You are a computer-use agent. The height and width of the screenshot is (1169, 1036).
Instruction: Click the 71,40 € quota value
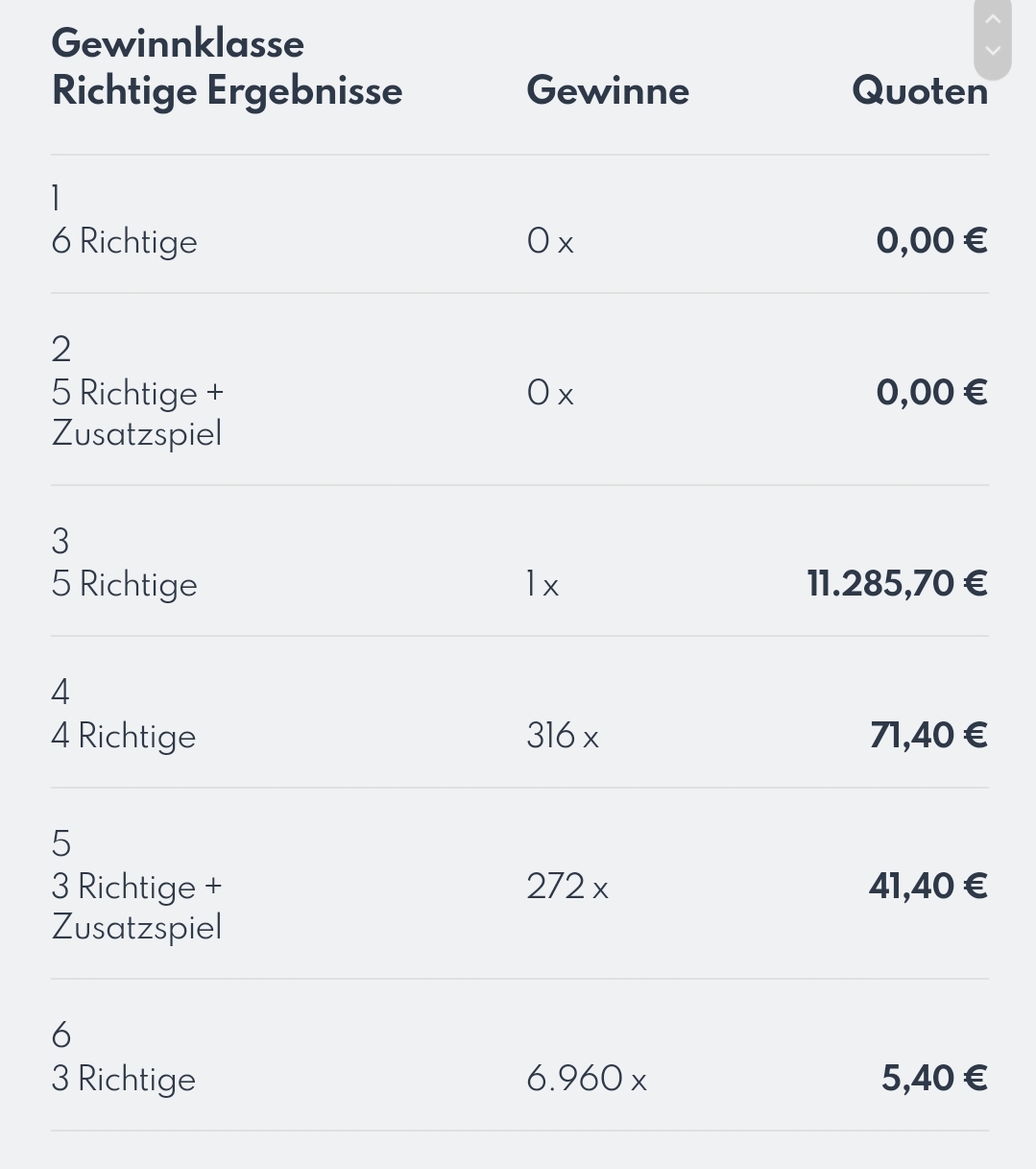928,736
